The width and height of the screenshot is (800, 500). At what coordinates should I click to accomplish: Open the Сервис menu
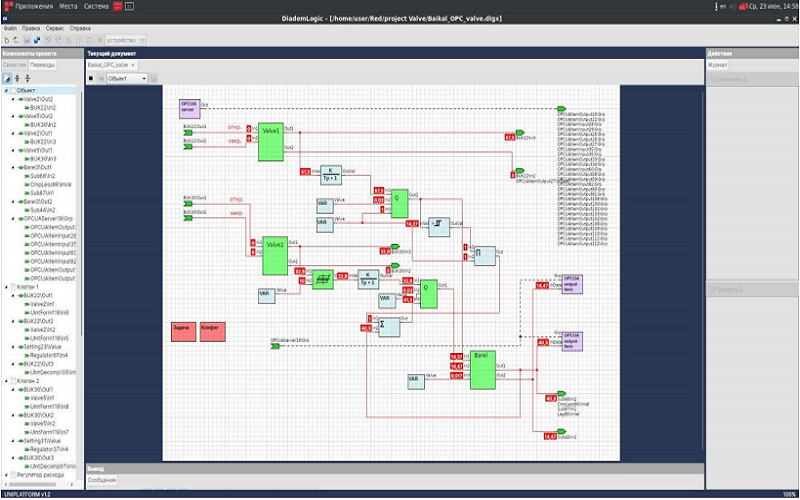(x=55, y=28)
